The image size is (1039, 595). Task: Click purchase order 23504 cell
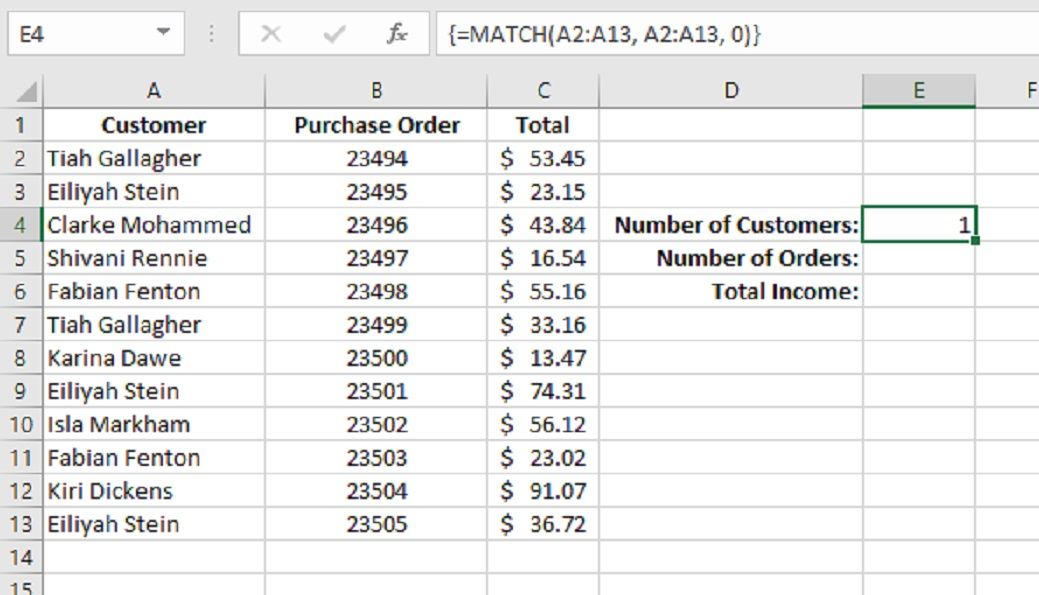pos(376,491)
